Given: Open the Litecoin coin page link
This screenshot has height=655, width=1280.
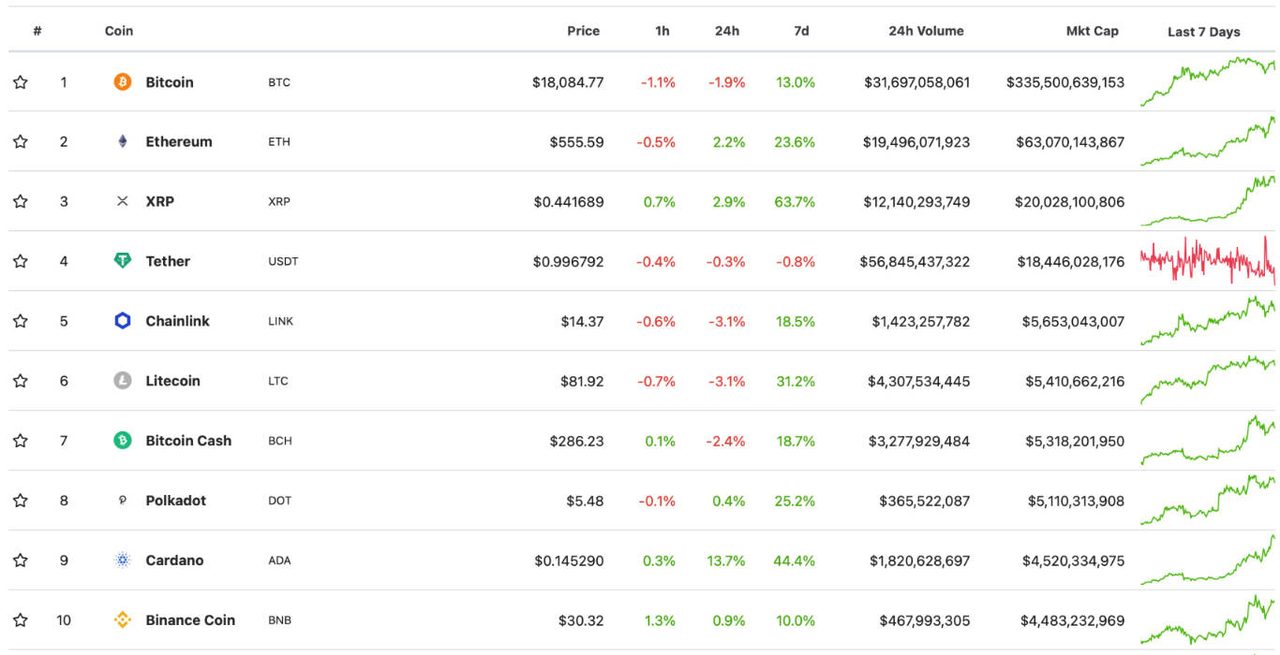Looking at the screenshot, I should (x=173, y=381).
